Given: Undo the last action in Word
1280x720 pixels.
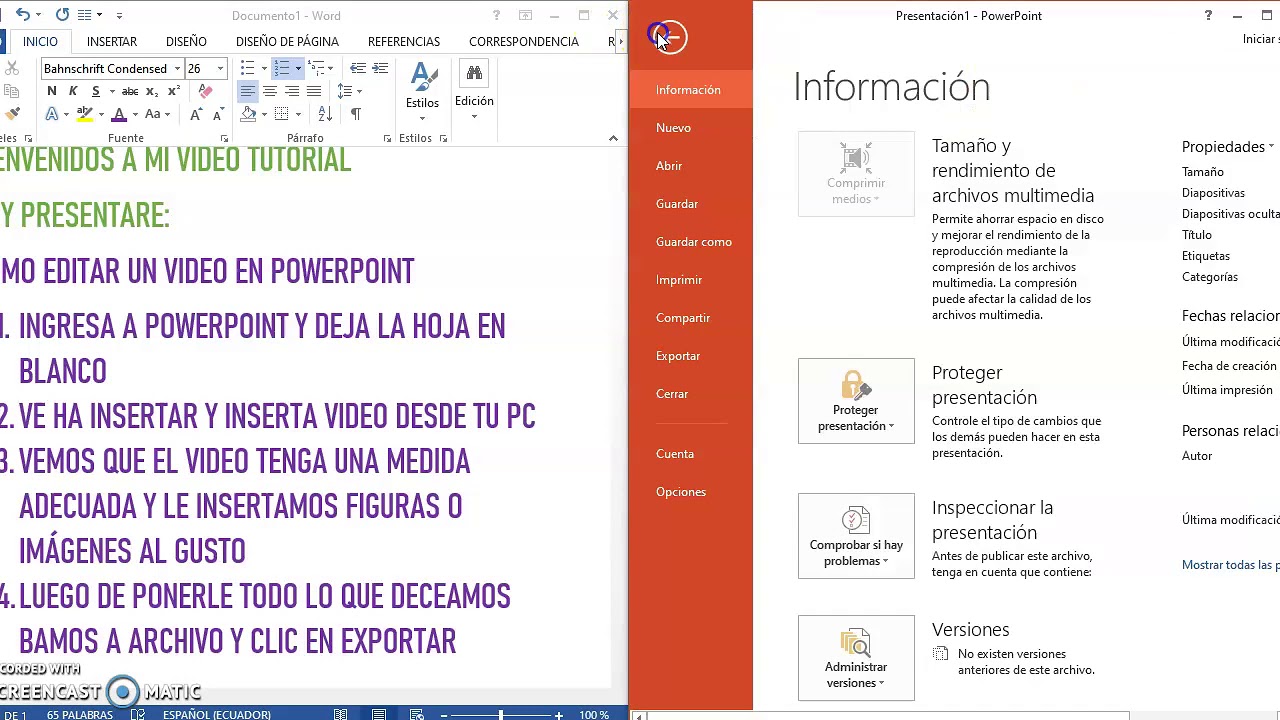Looking at the screenshot, I should (x=22, y=15).
